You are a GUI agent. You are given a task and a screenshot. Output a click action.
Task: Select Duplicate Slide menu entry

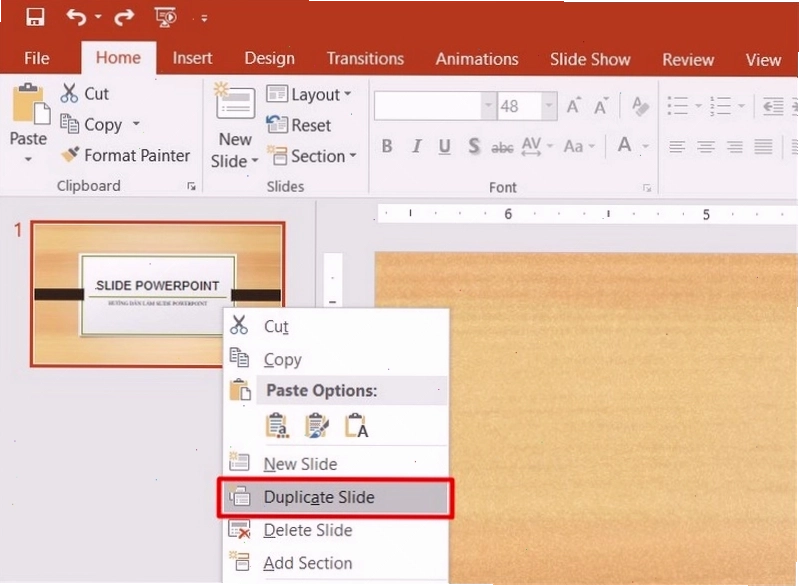(335, 497)
